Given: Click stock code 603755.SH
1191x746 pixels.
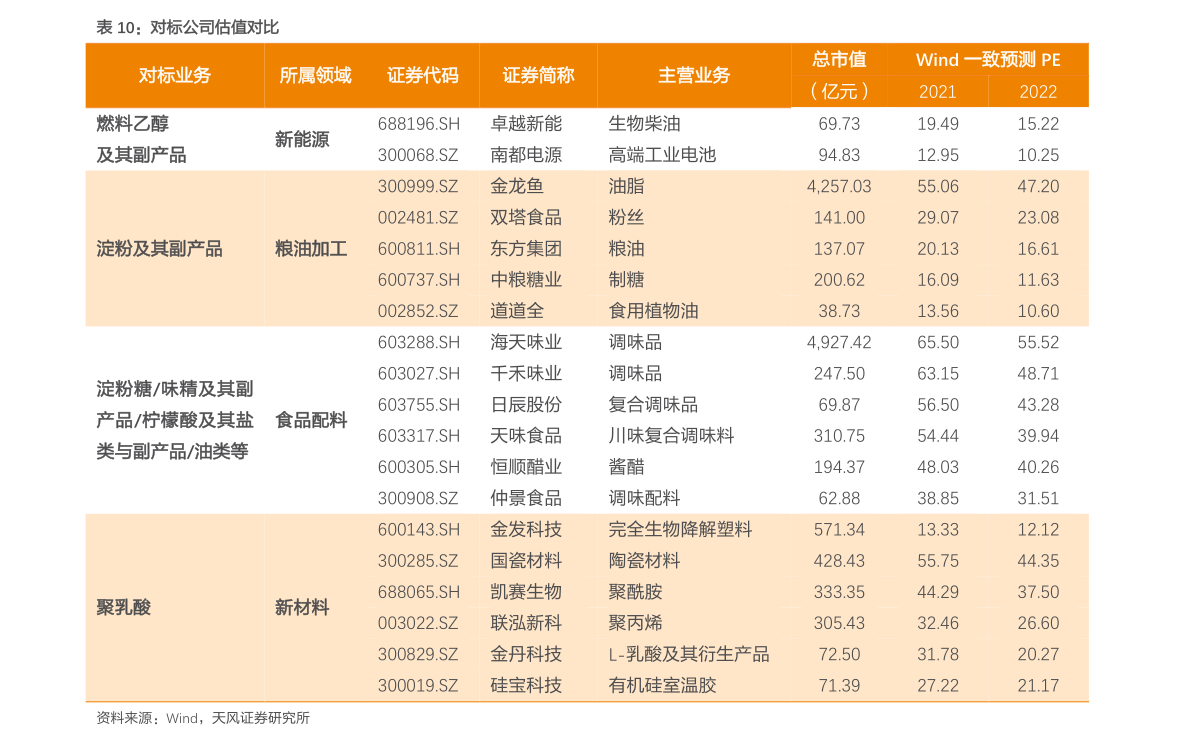Looking at the screenshot, I should point(419,404).
